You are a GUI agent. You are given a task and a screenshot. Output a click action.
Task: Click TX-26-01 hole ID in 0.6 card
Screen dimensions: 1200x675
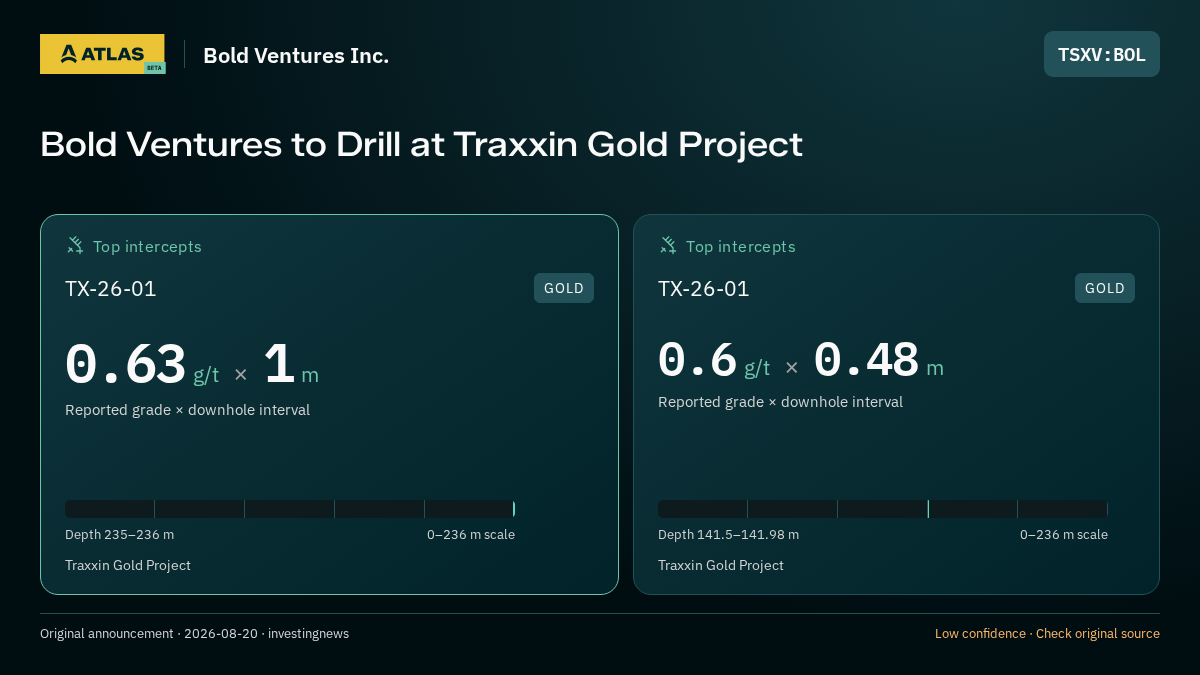click(704, 289)
